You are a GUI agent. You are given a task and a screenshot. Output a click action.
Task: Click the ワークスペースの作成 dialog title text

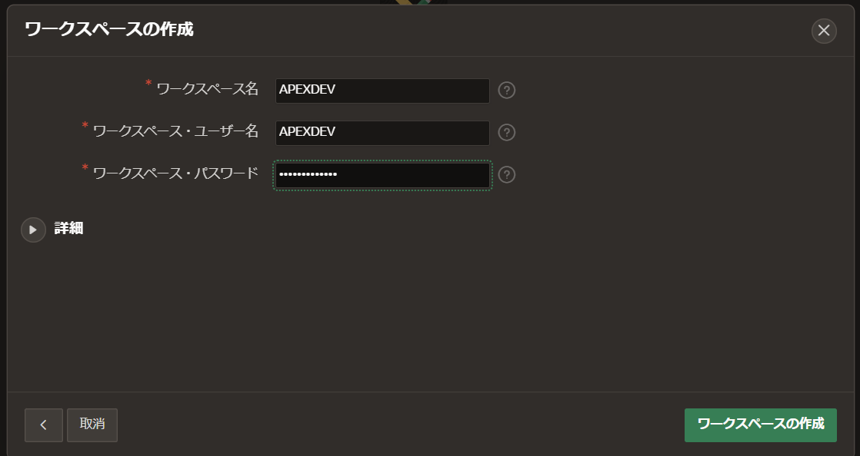click(x=109, y=30)
